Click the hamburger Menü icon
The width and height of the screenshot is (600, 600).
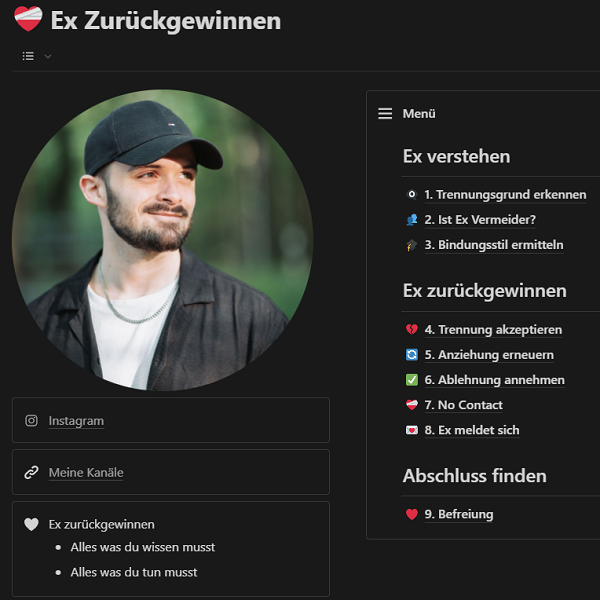385,114
